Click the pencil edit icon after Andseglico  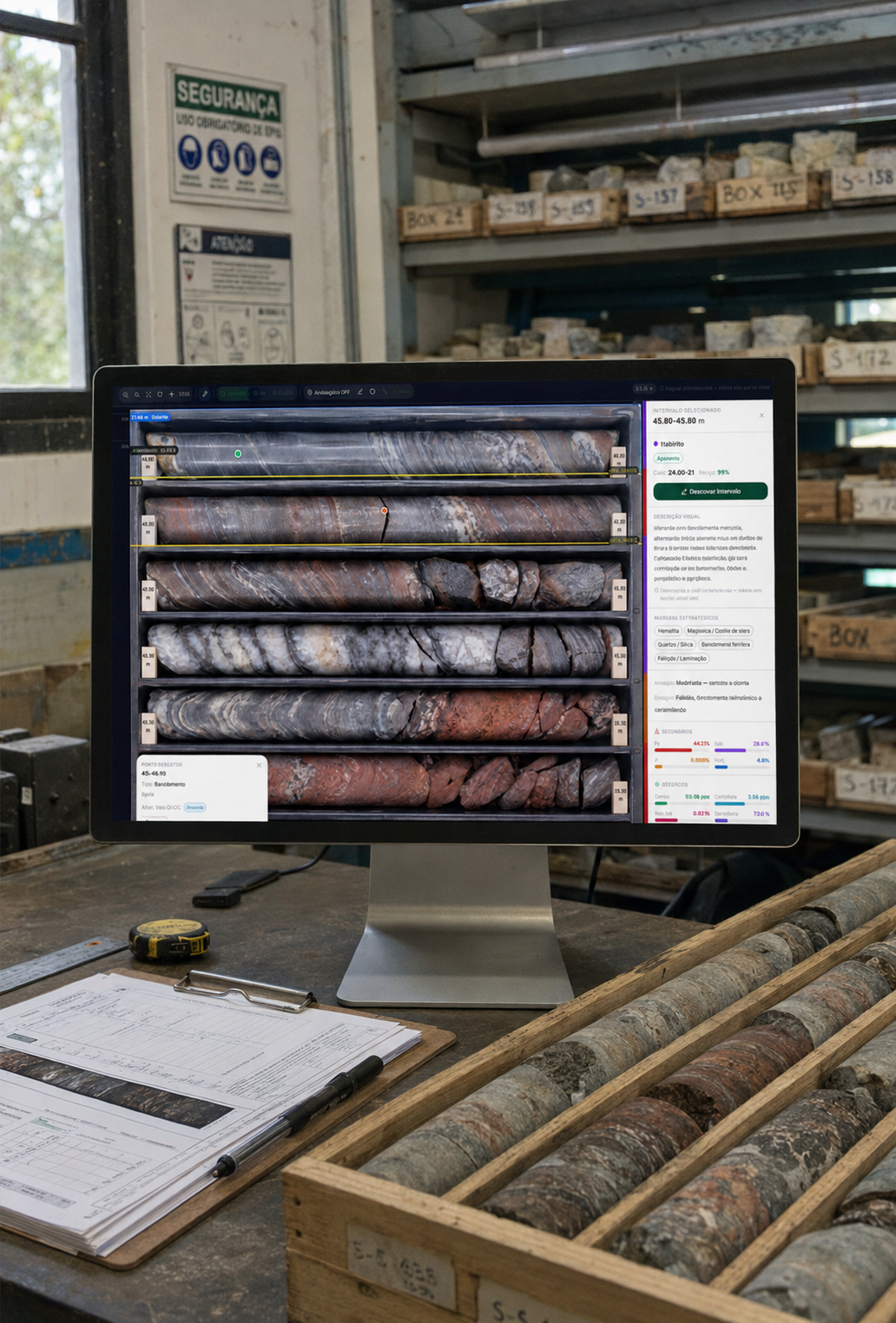359,392
